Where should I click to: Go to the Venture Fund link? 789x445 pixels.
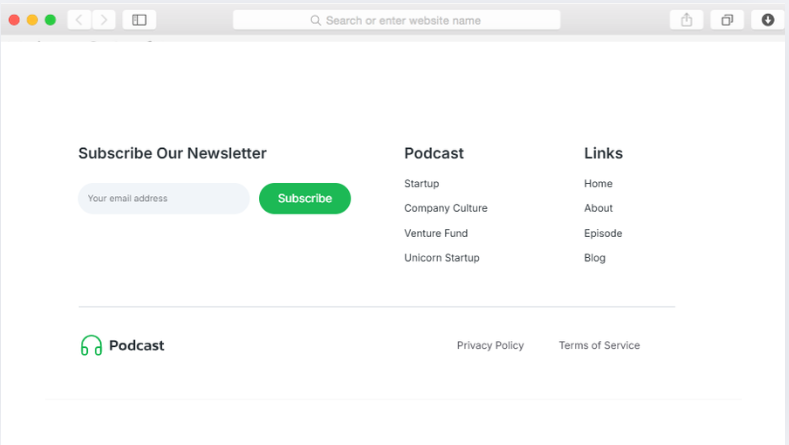pyautogui.click(x=436, y=233)
